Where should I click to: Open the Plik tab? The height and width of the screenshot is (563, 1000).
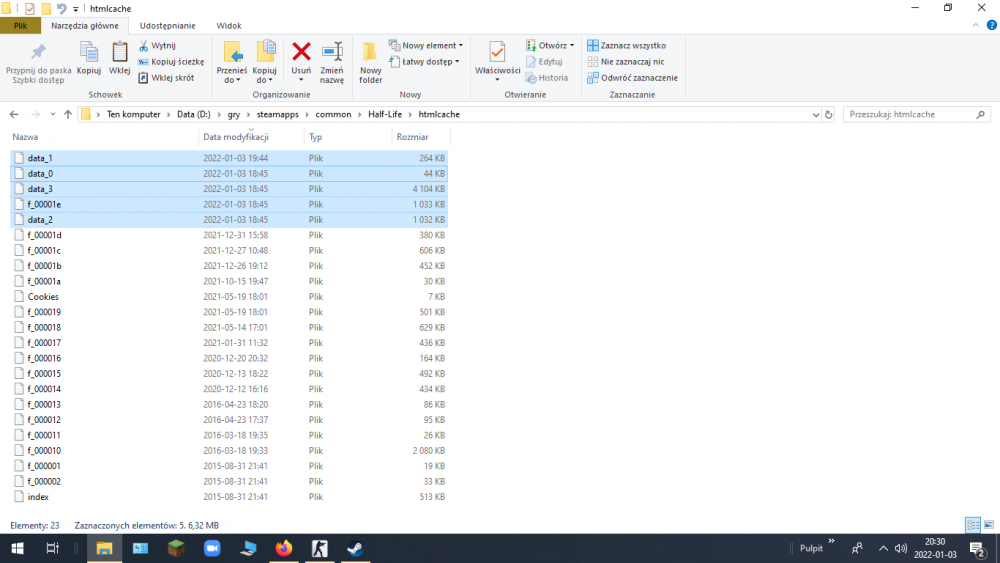20,26
